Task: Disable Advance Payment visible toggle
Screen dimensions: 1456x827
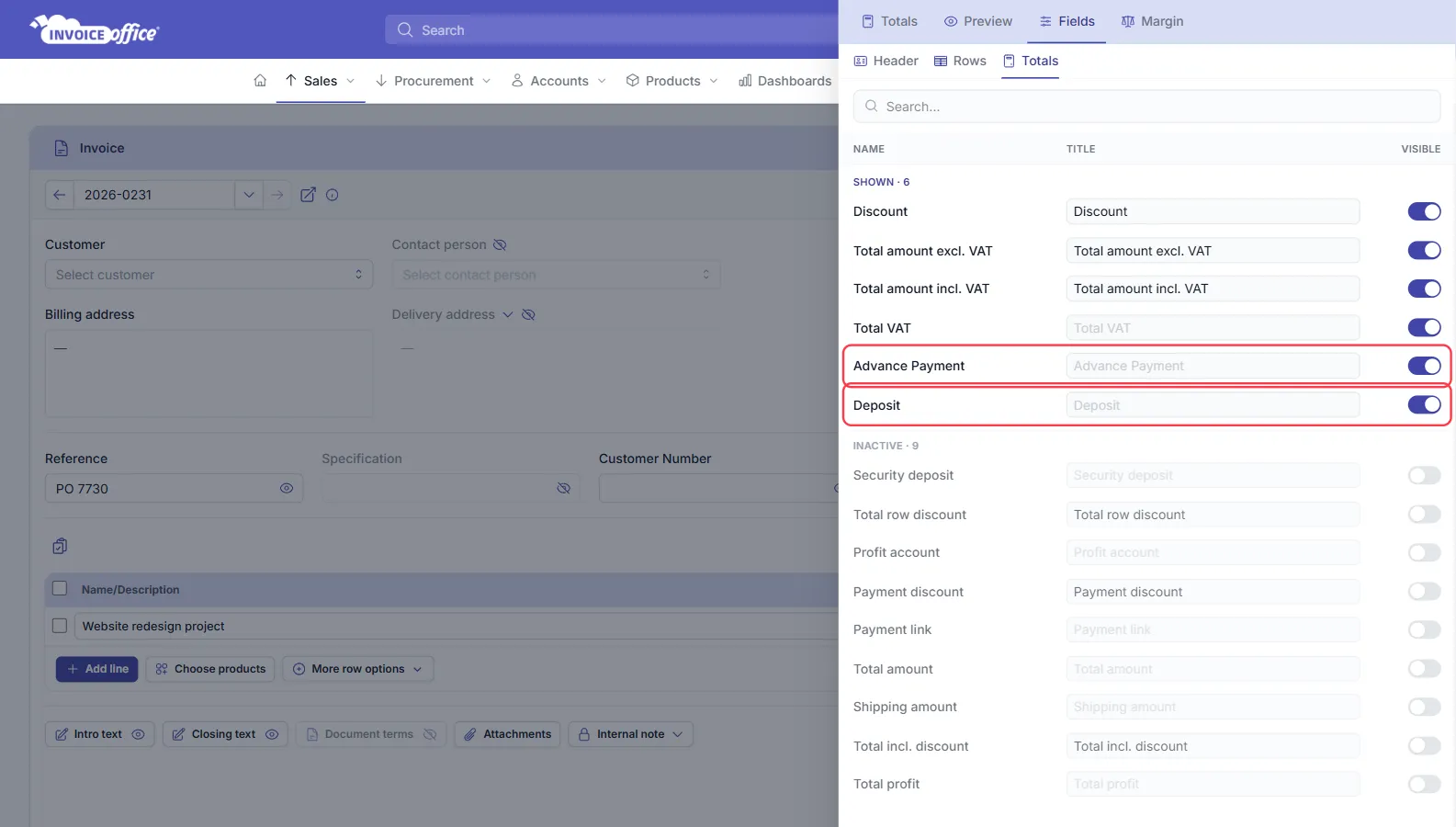Action: tap(1424, 366)
